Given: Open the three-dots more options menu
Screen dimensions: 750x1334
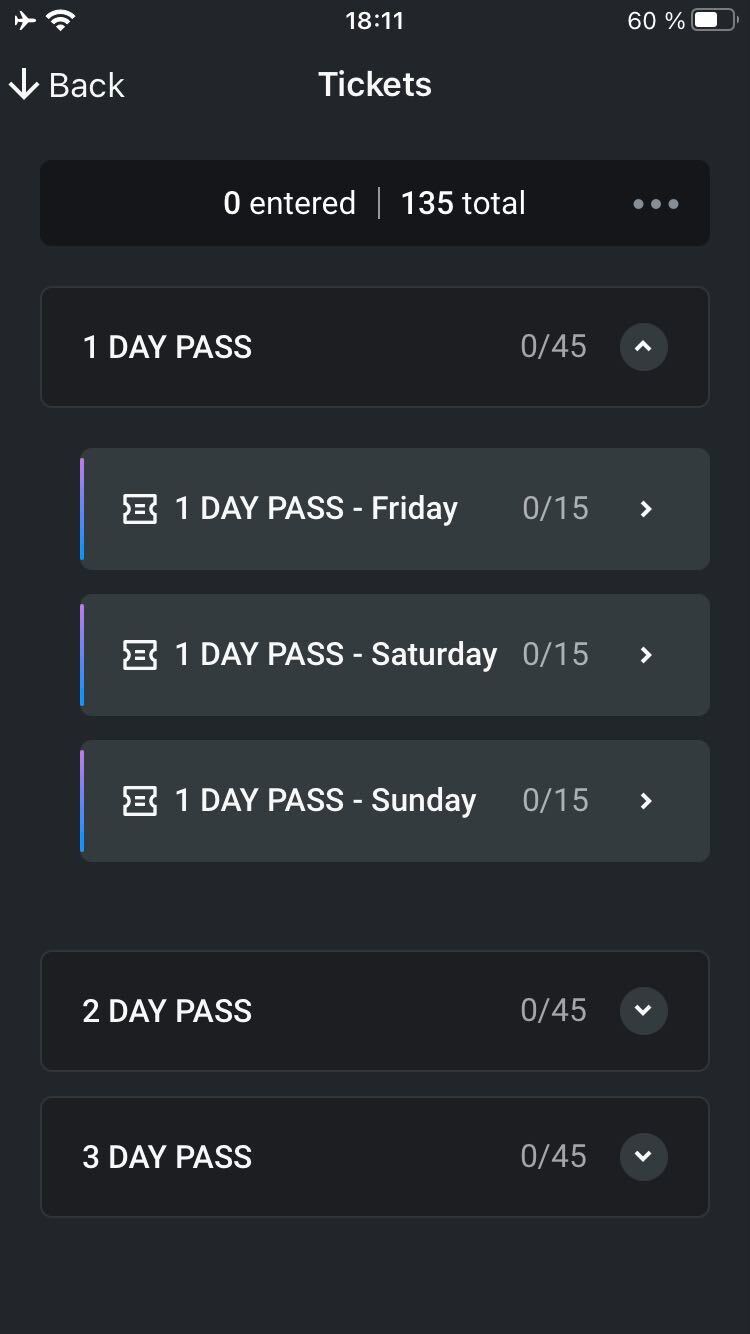Looking at the screenshot, I should click(x=656, y=204).
